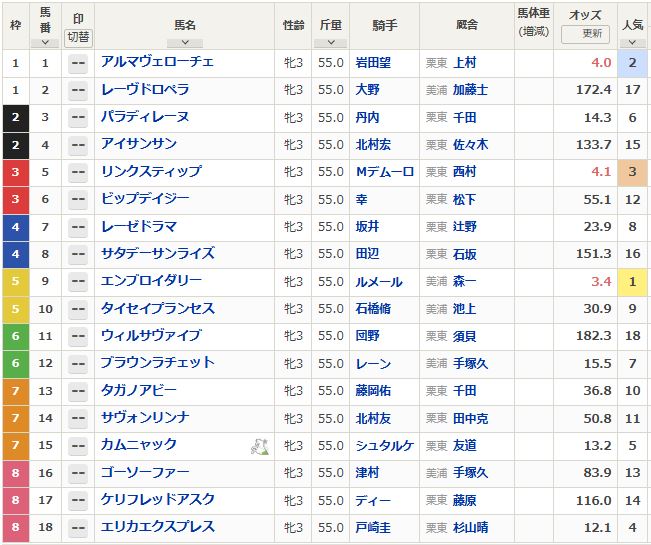Click the 更新 odds refresh button

coord(585,34)
